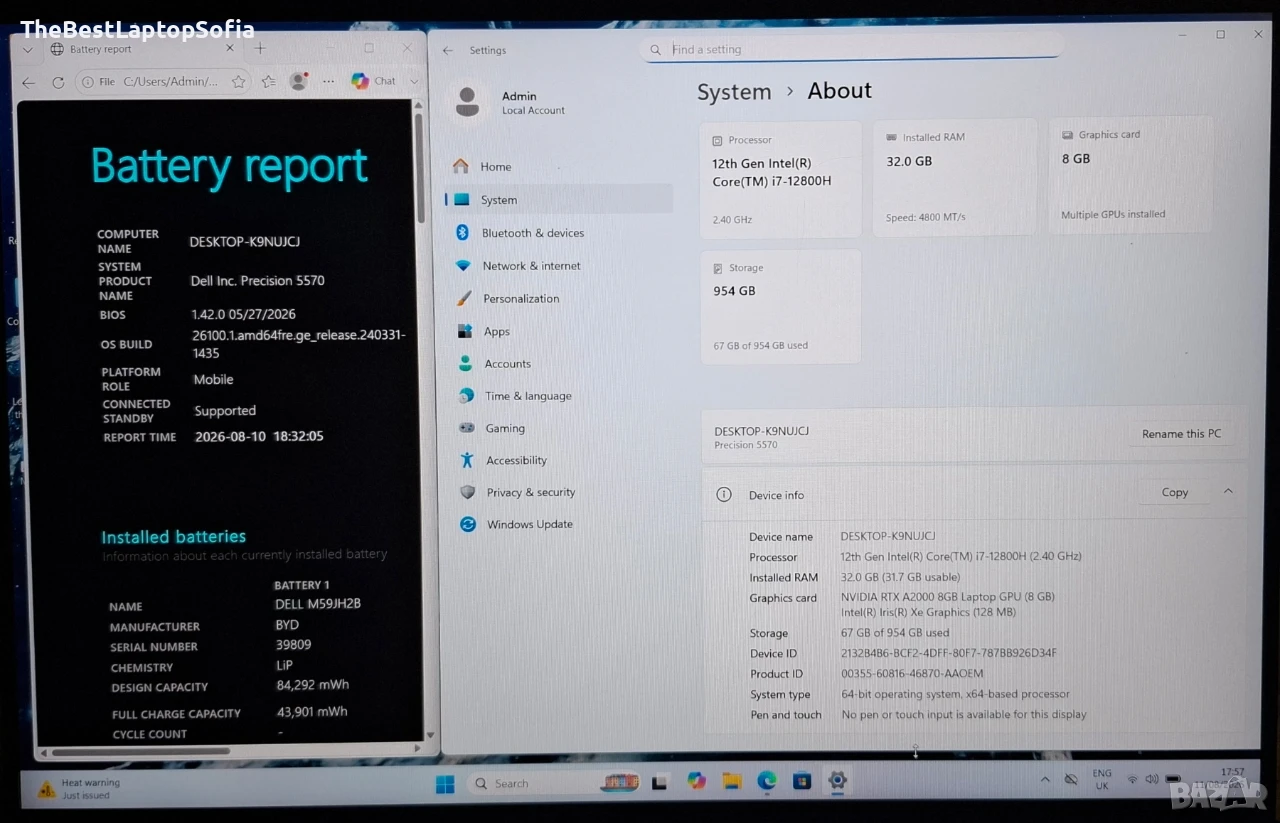Screen dimensions: 1280x823
Task: Collapse the Device info section
Action: (1228, 491)
